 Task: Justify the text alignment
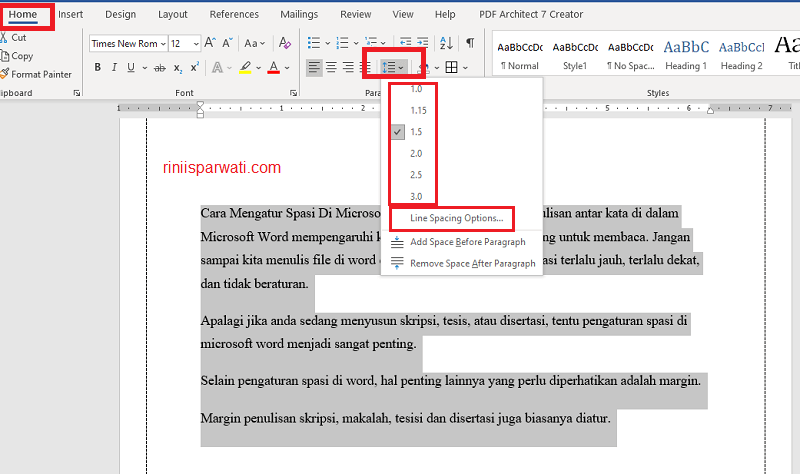click(365, 67)
